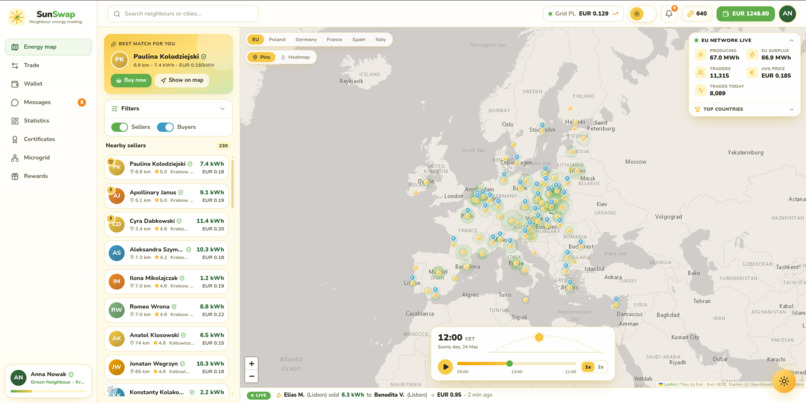Click the EU Surplus lightning icon
Screen dimensions: 806x403
coord(752,55)
